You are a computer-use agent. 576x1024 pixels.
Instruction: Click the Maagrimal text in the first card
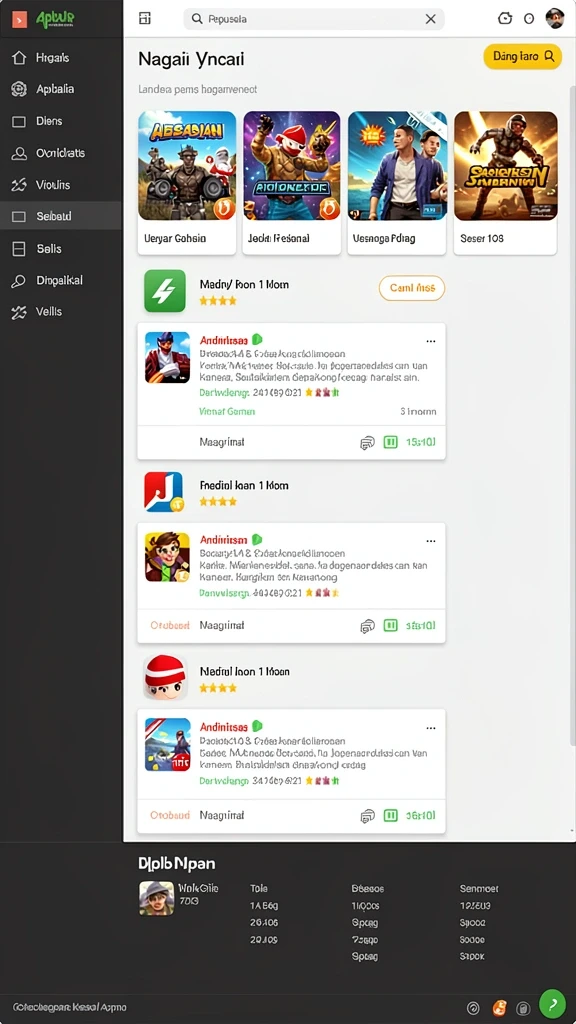(221, 442)
